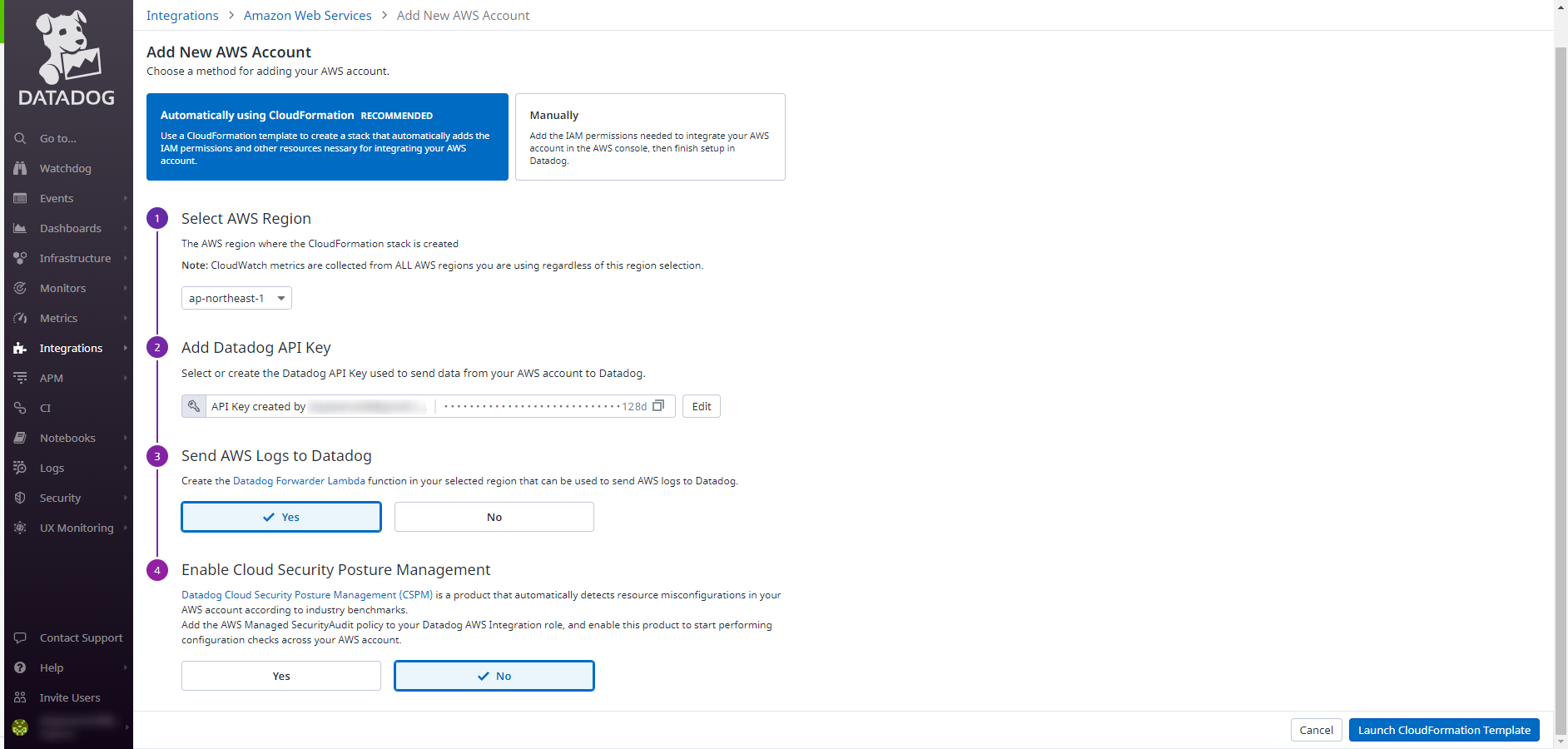The height and width of the screenshot is (749, 1568).
Task: Expand the Events submenu arrow
Action: 126,198
